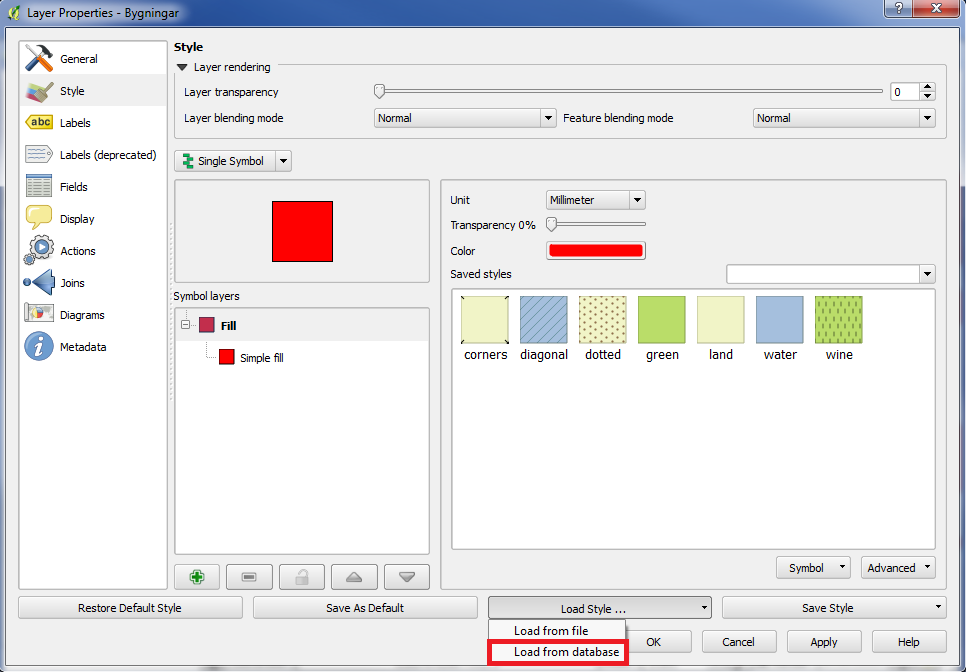
Task: Collapse the Layer rendering section
Action: click(182, 67)
